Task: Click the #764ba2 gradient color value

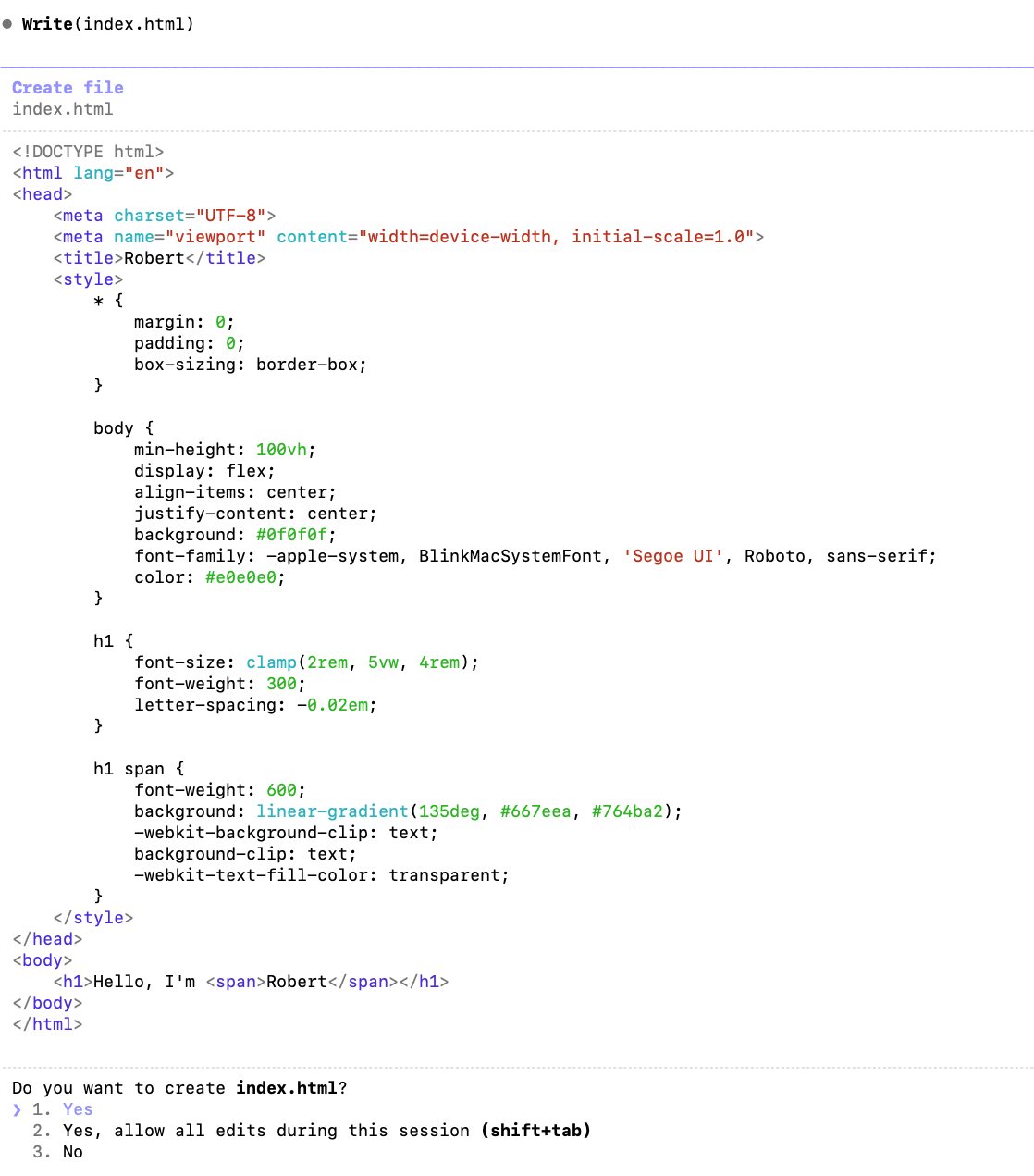Action: tap(627, 811)
